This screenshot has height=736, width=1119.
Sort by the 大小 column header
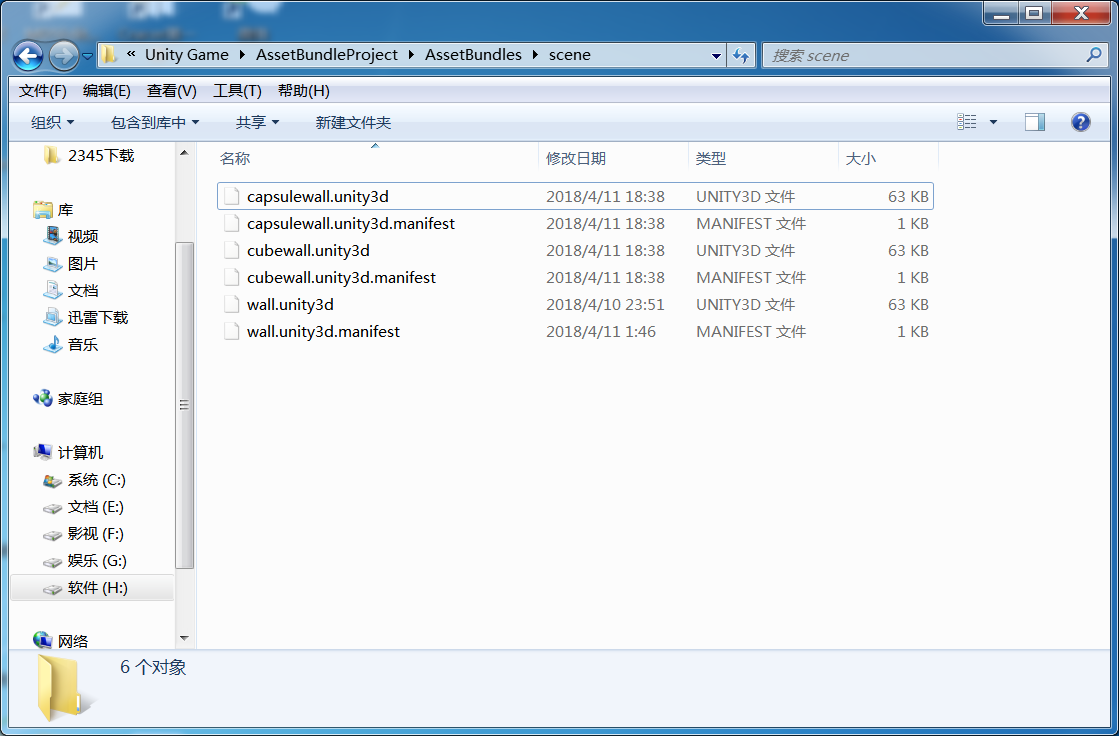[888, 158]
